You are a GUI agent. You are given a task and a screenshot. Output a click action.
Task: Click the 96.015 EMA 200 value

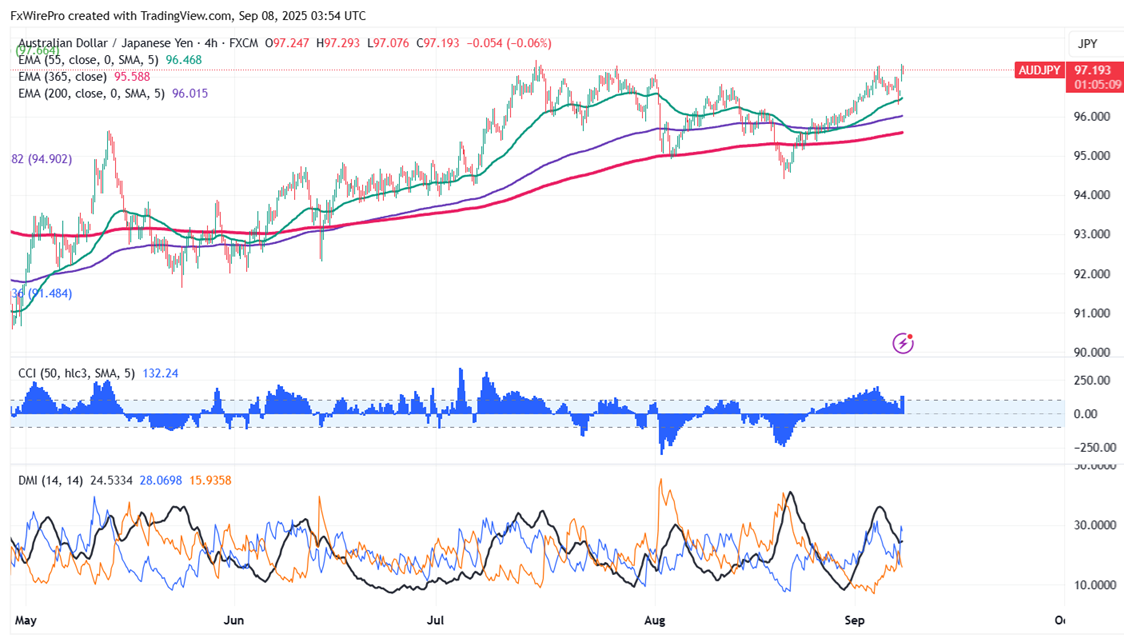[190, 93]
